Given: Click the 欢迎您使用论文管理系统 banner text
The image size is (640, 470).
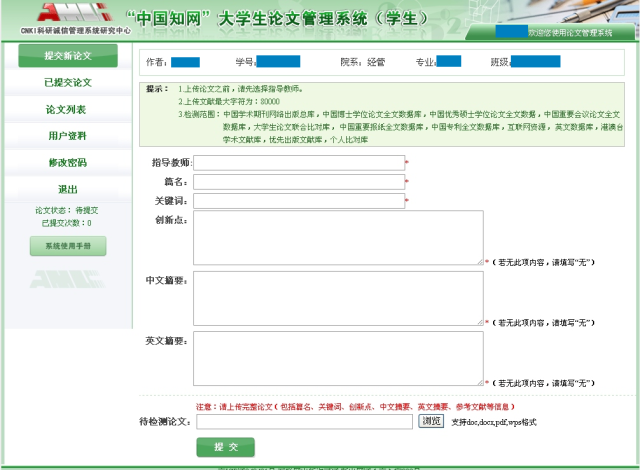Looking at the screenshot, I should [570, 33].
